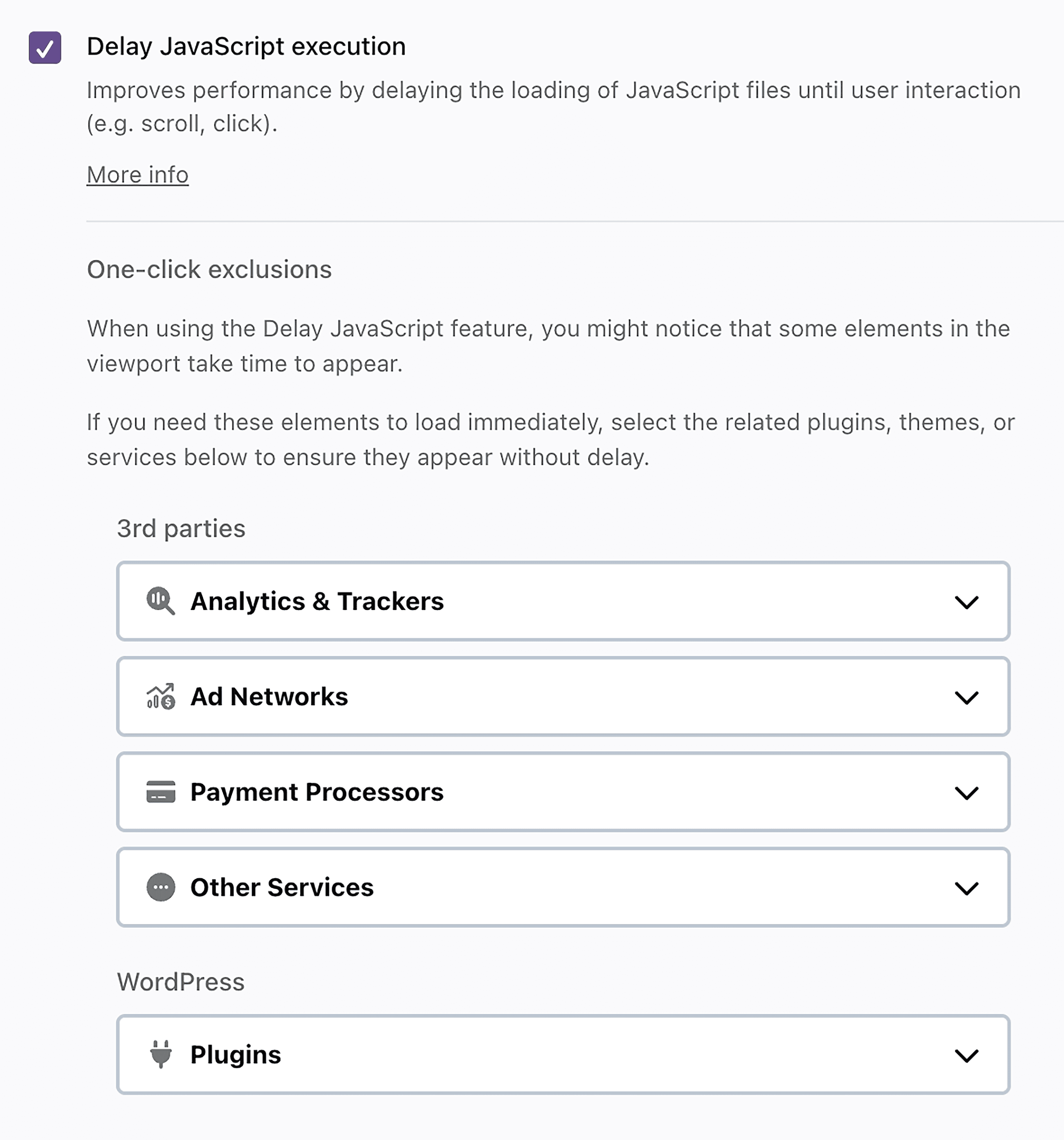The width and height of the screenshot is (1064, 1140).
Task: Open the More info link
Action: (x=136, y=174)
